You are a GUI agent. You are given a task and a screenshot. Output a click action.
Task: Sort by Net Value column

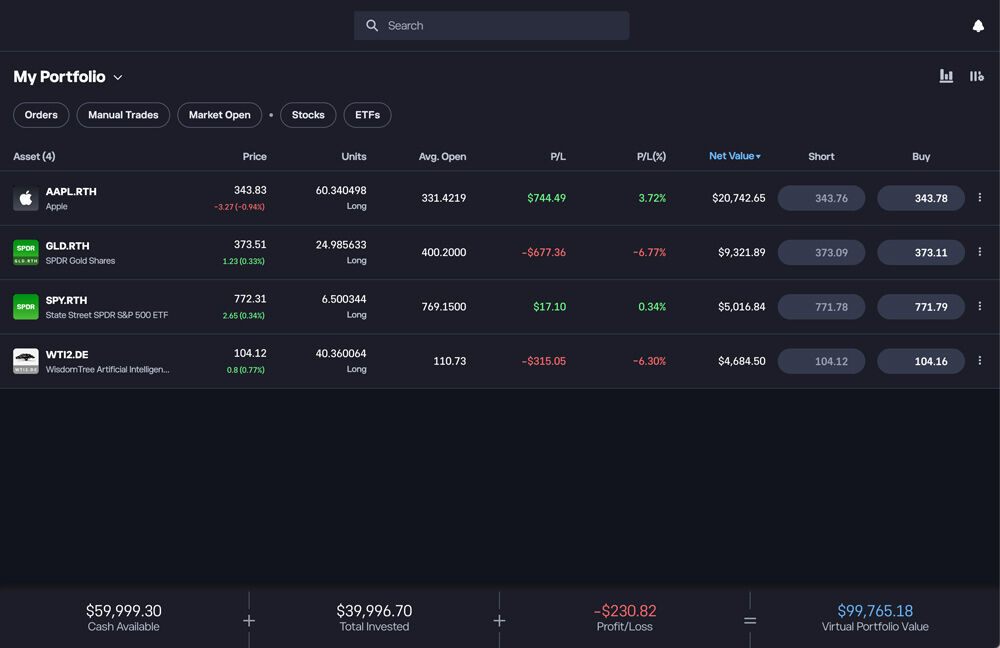tap(735, 156)
